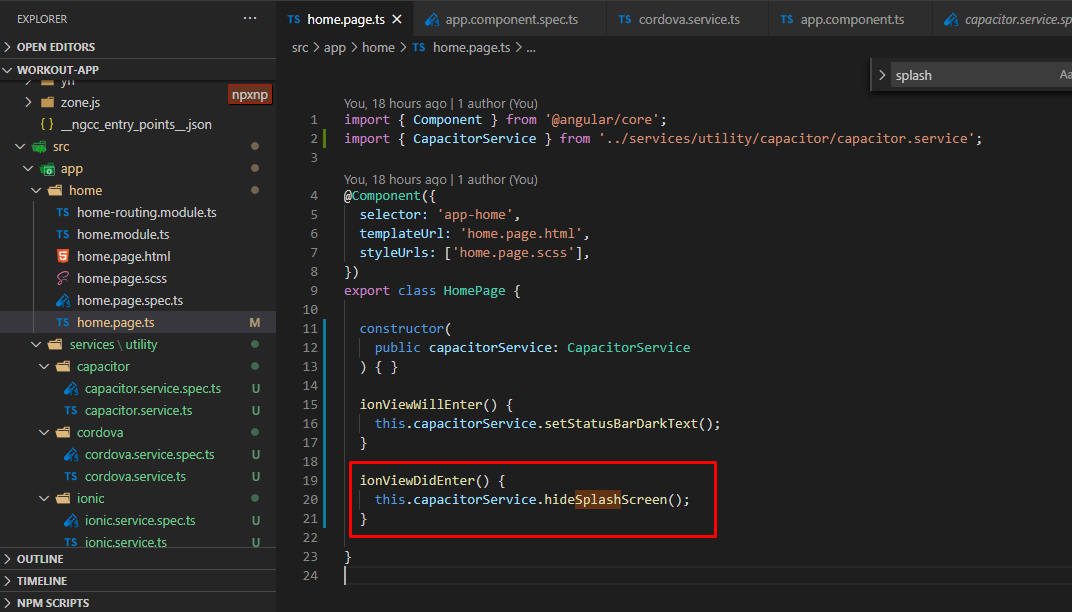The height and width of the screenshot is (612, 1072).
Task: Open the Explorer more actions ellipsis
Action: tap(250, 18)
